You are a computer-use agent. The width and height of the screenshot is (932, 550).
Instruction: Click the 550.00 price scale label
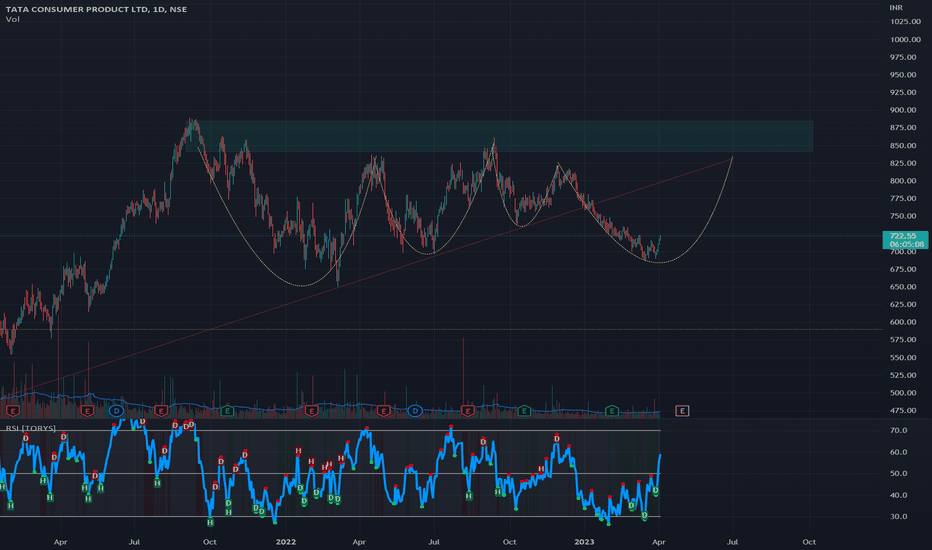903,357
